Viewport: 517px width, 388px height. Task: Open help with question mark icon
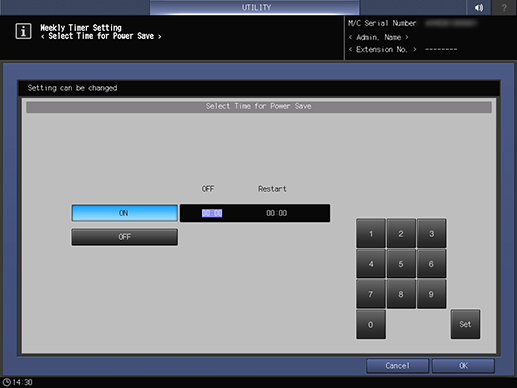click(x=504, y=7)
